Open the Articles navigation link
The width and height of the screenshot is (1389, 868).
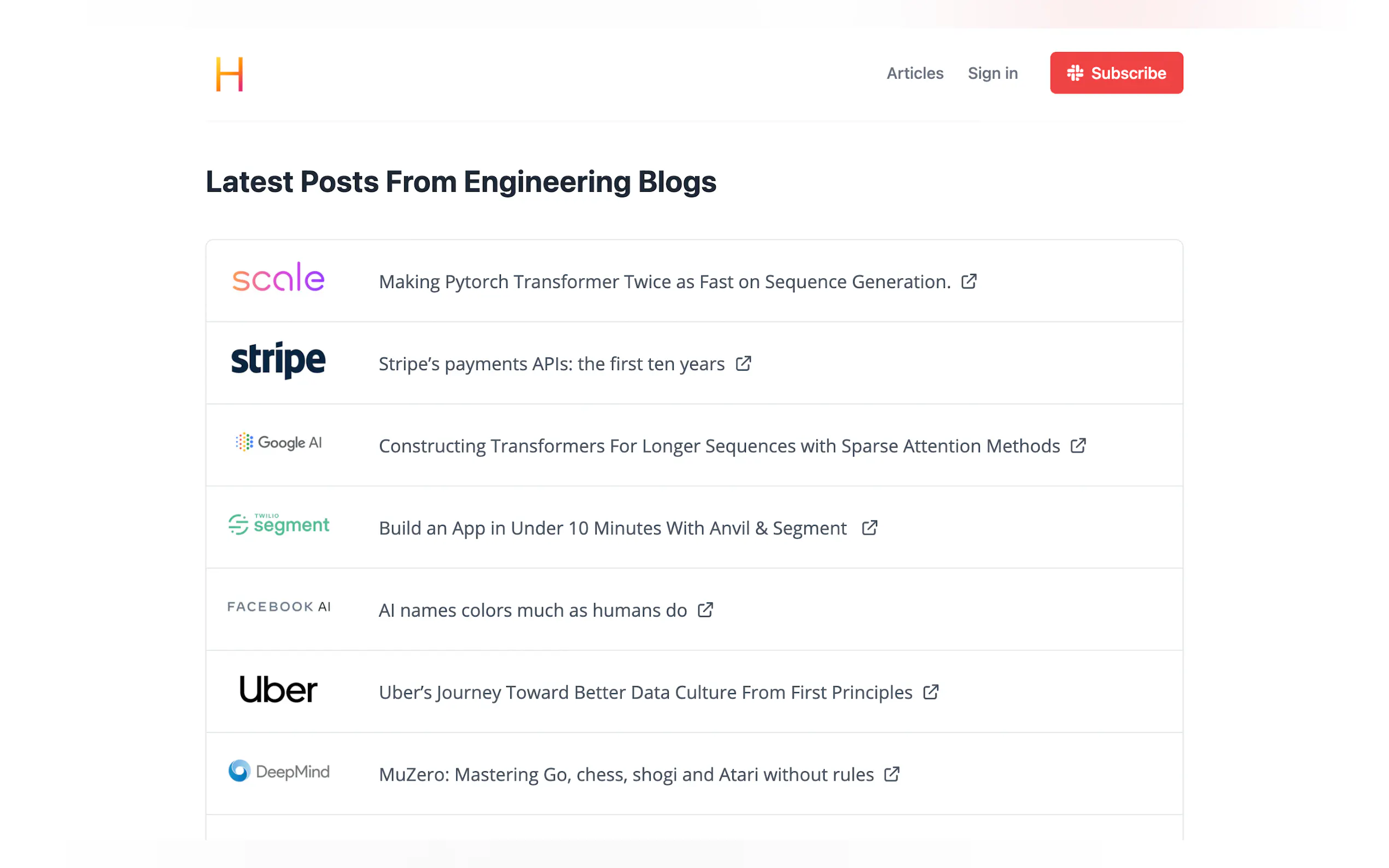(x=914, y=73)
